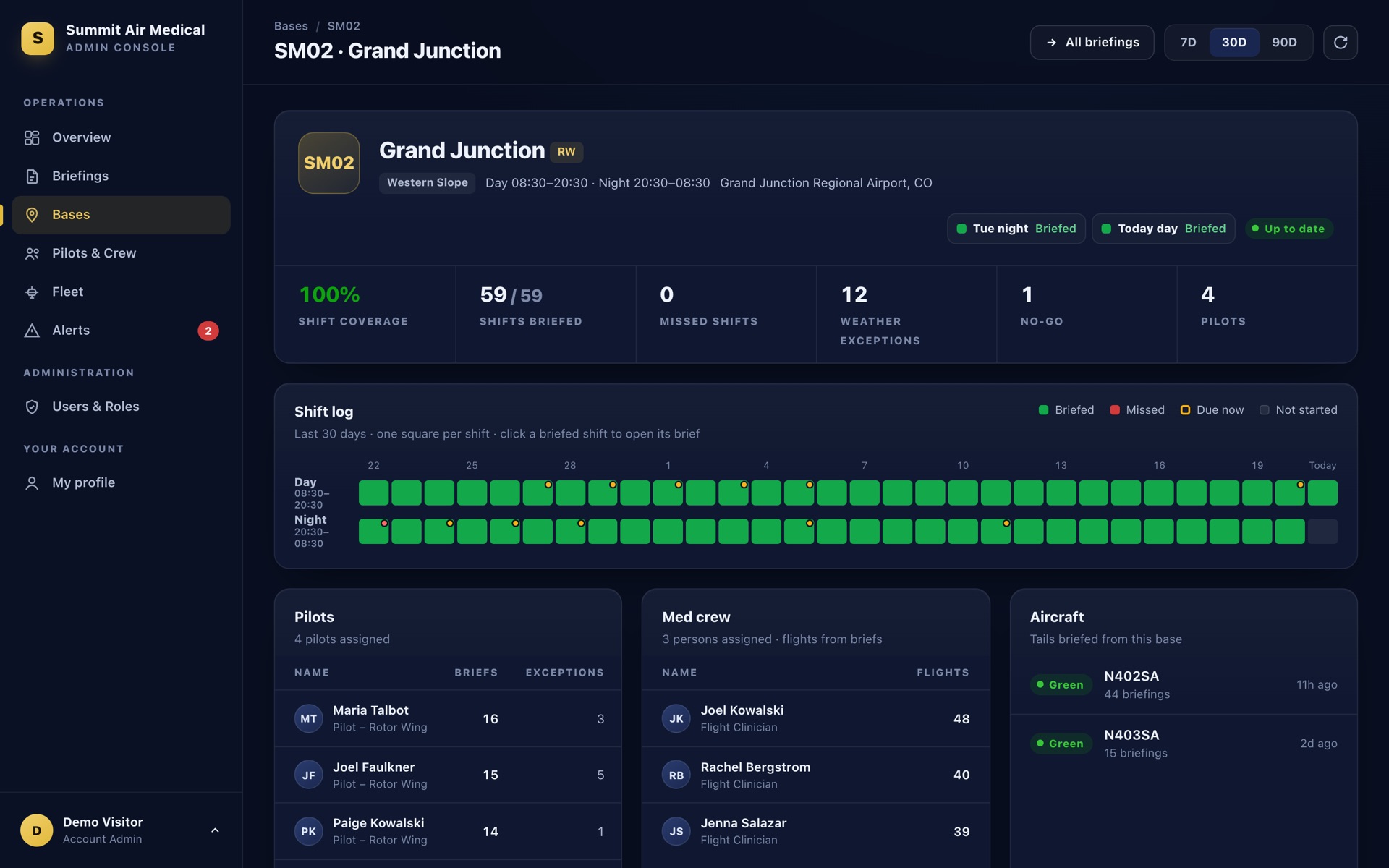Go to Briefings in the sidebar
The height and width of the screenshot is (868, 1389).
click(x=121, y=176)
